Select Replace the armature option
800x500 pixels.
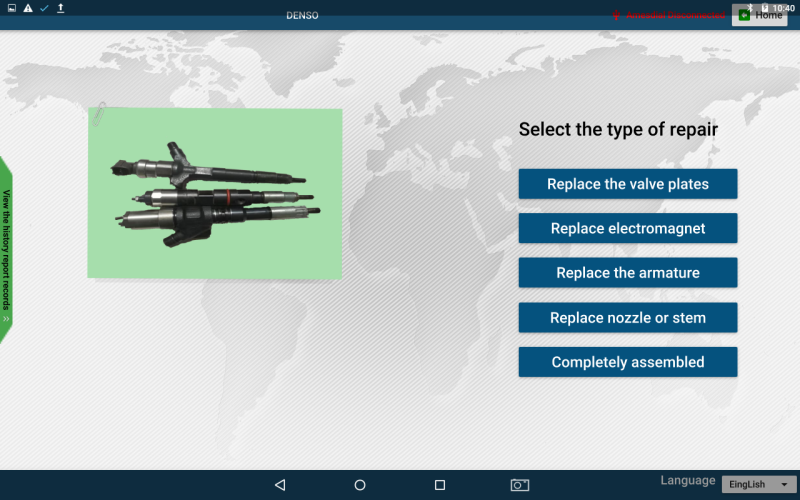point(628,273)
